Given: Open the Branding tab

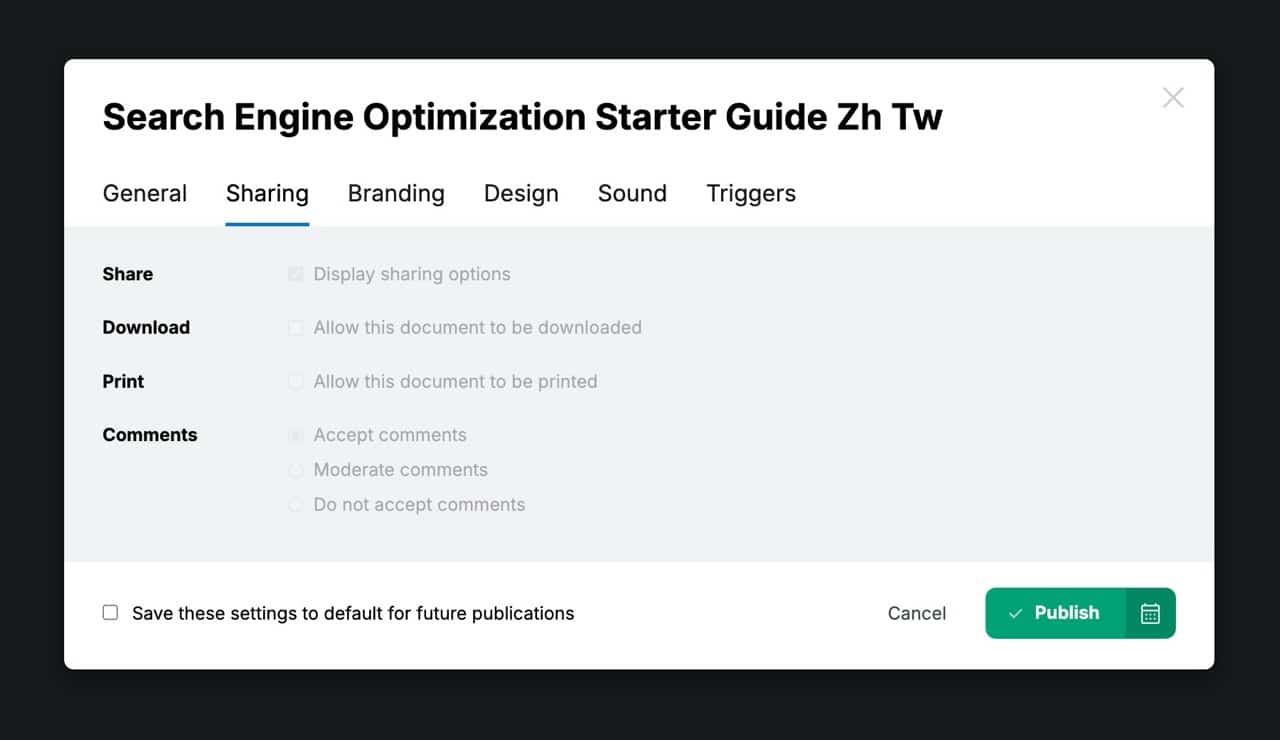Looking at the screenshot, I should (x=396, y=193).
